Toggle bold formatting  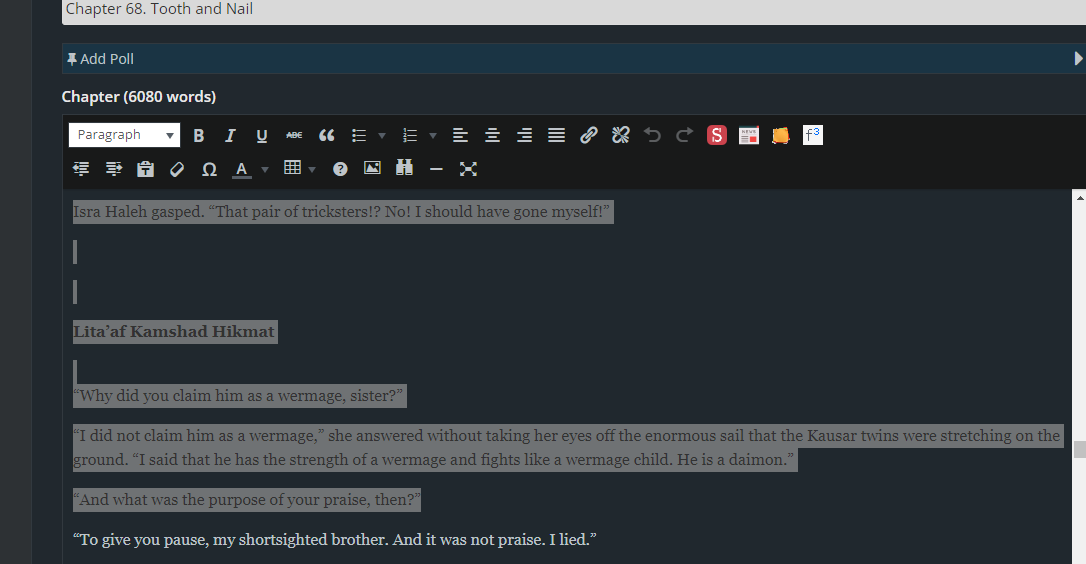point(198,136)
